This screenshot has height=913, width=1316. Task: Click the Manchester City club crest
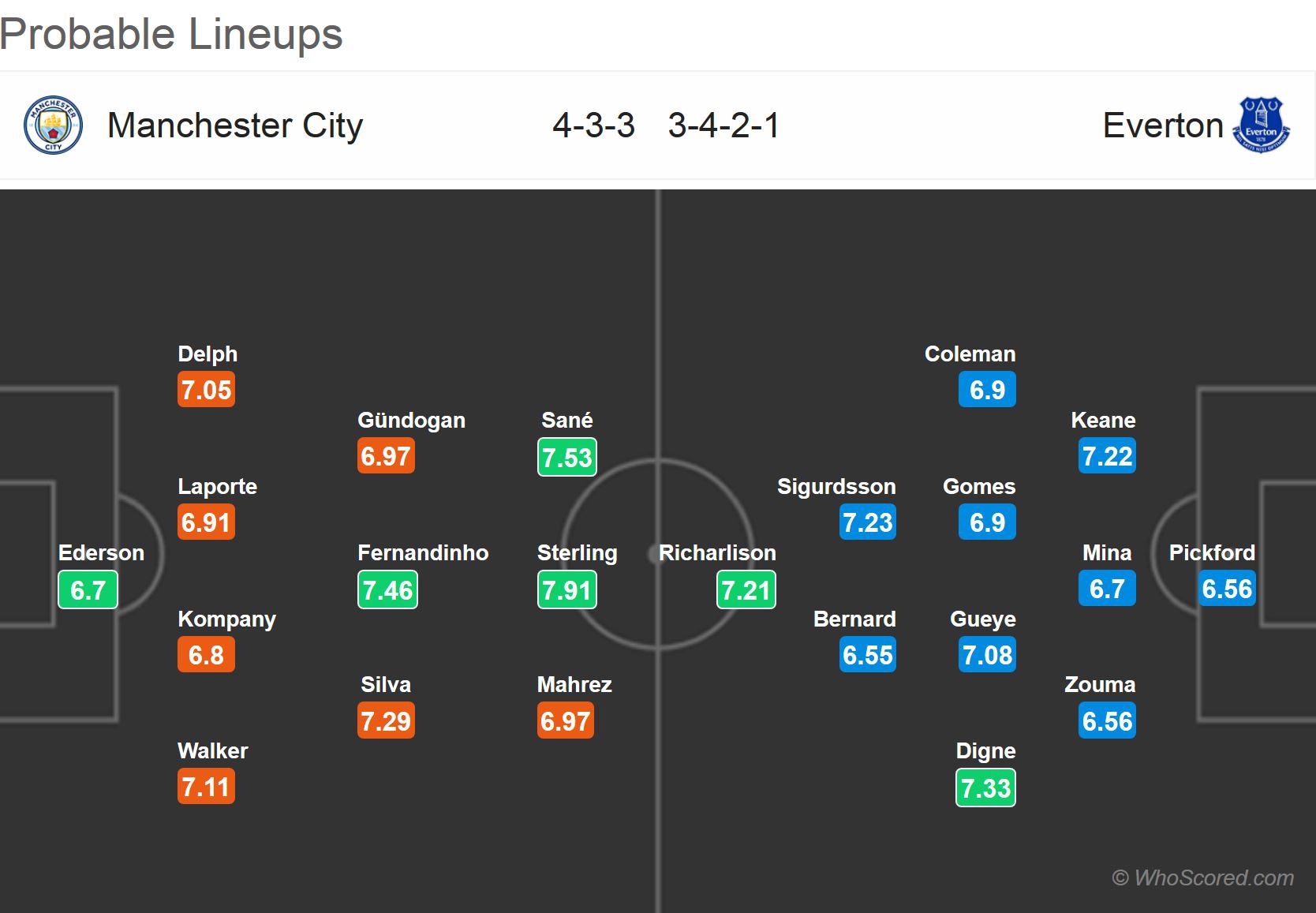pyautogui.click(x=53, y=125)
